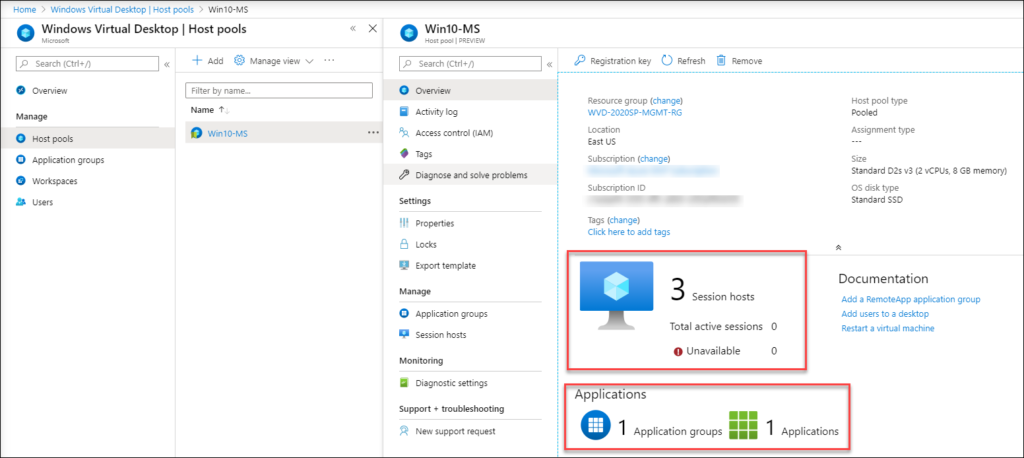Close the Host pools blade
This screenshot has height=458, width=1024.
(373, 29)
